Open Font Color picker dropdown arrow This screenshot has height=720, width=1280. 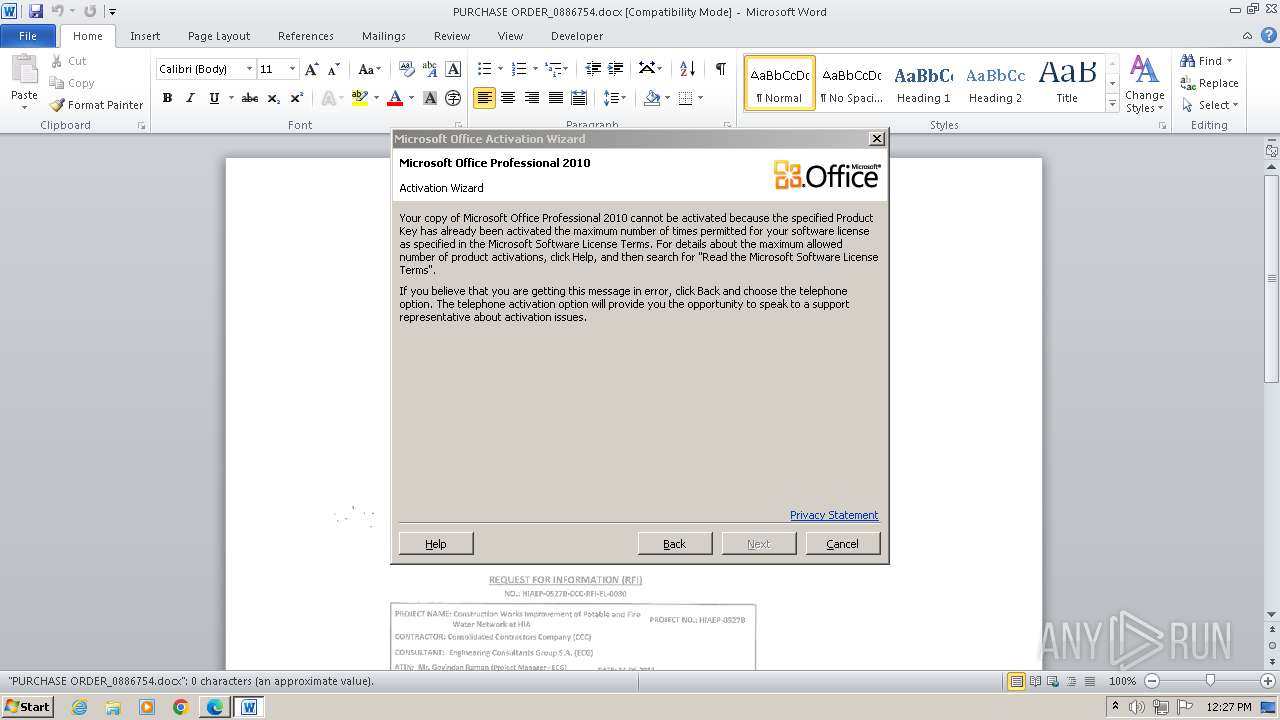[x=411, y=98]
